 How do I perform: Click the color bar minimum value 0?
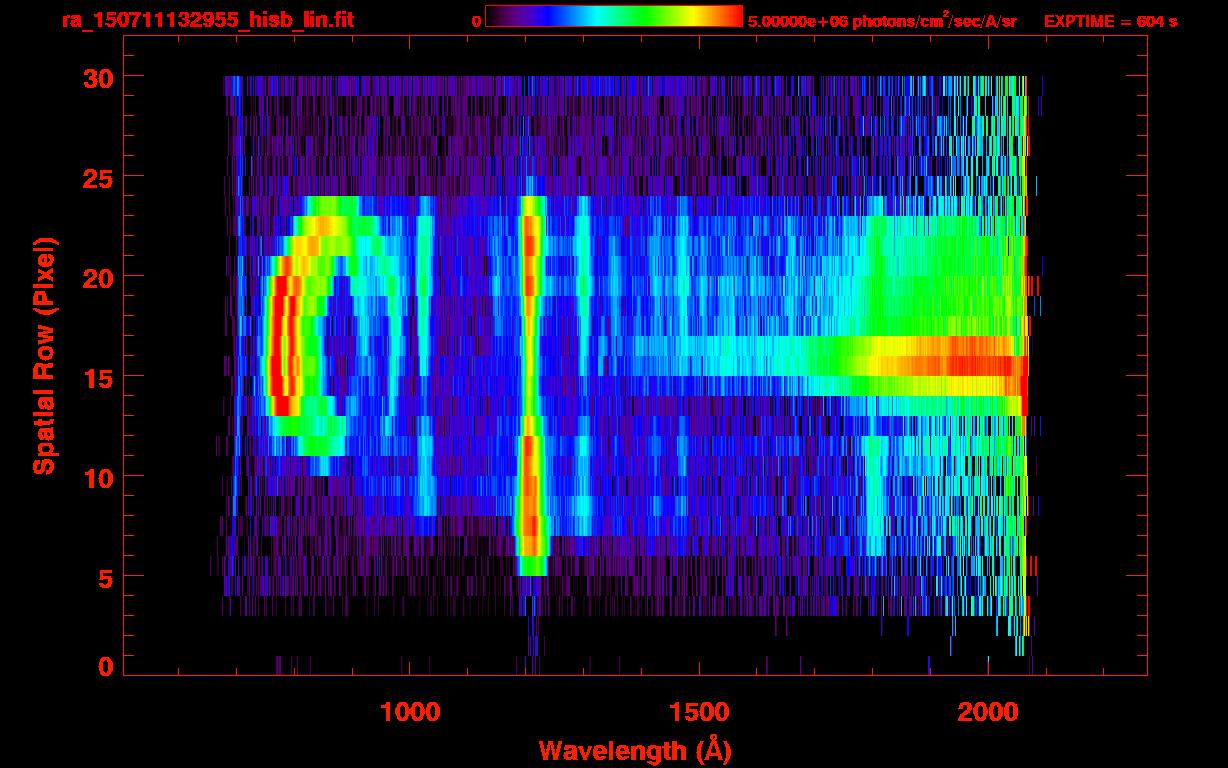click(x=476, y=21)
